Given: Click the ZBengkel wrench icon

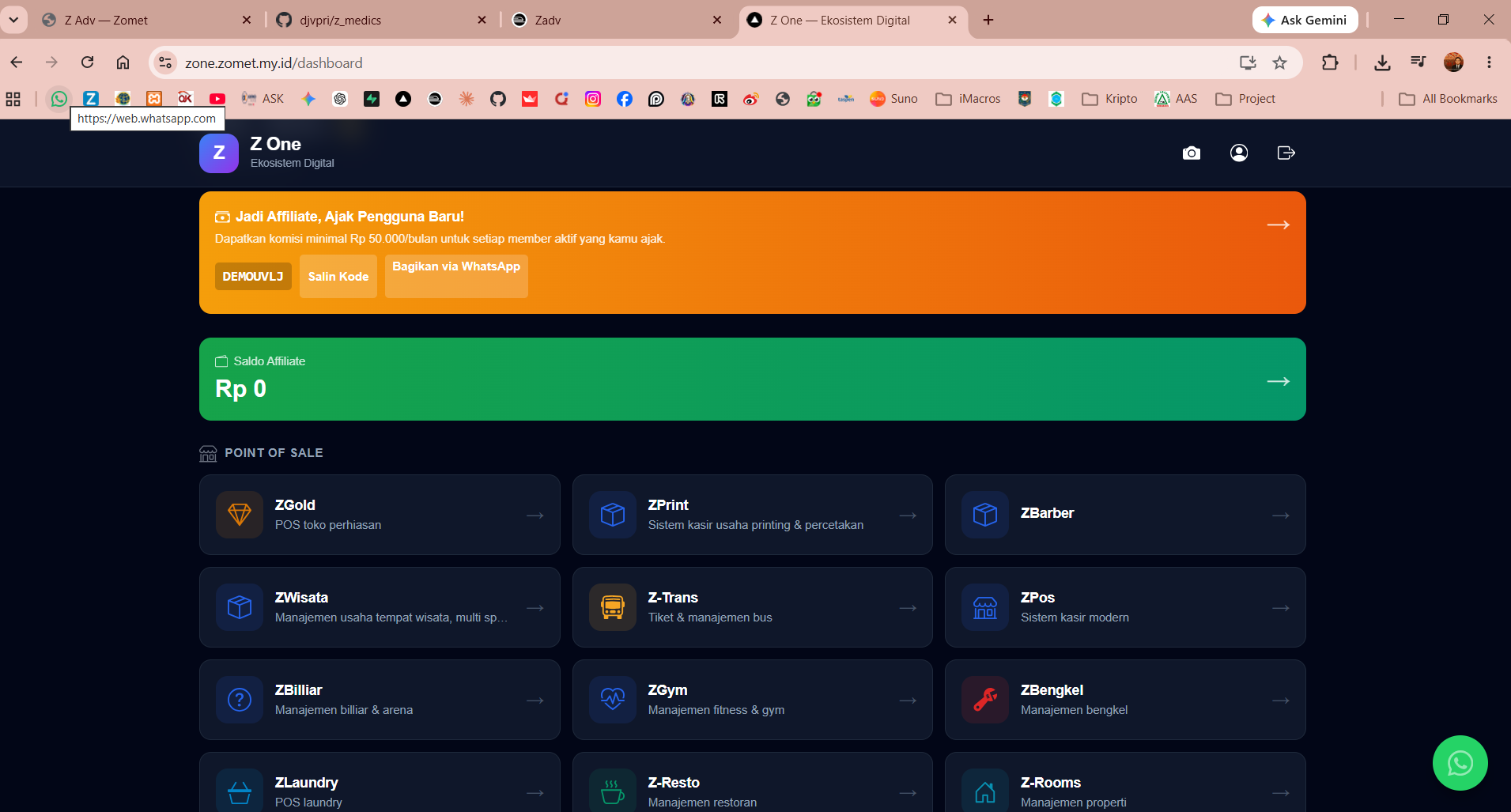Looking at the screenshot, I should (985, 700).
